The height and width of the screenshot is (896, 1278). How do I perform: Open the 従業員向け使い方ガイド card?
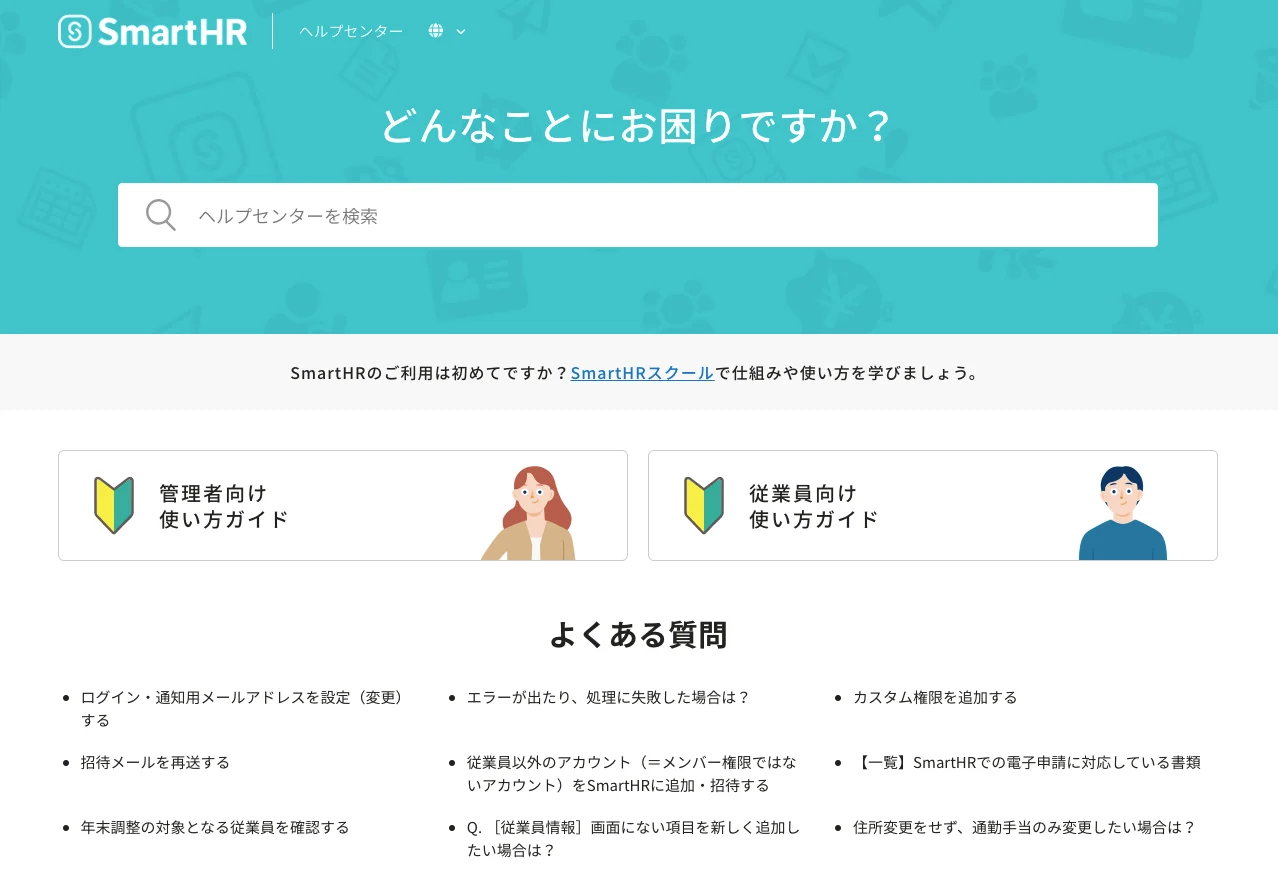pos(933,506)
